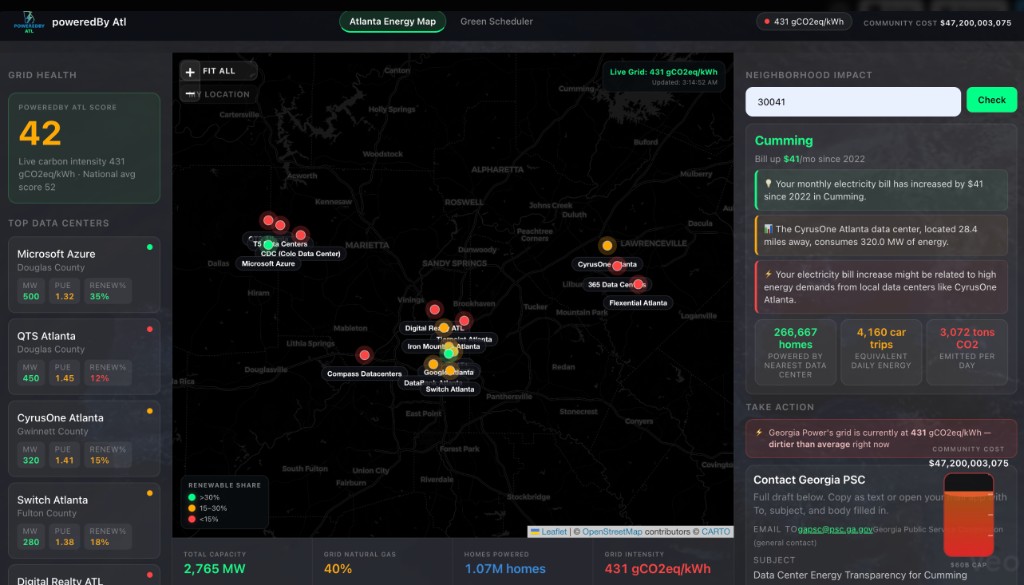Open the OpenStreetMap attribution link
This screenshot has width=1024, height=585.
(612, 531)
